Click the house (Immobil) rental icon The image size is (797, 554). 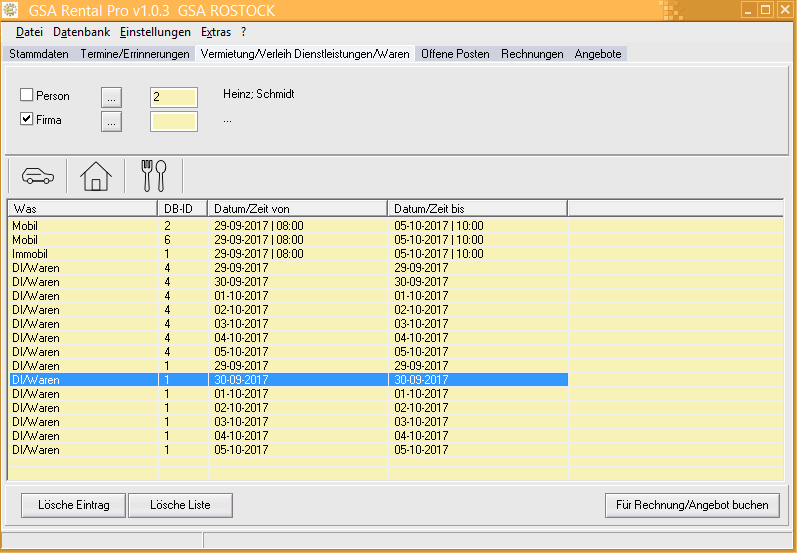coord(96,176)
